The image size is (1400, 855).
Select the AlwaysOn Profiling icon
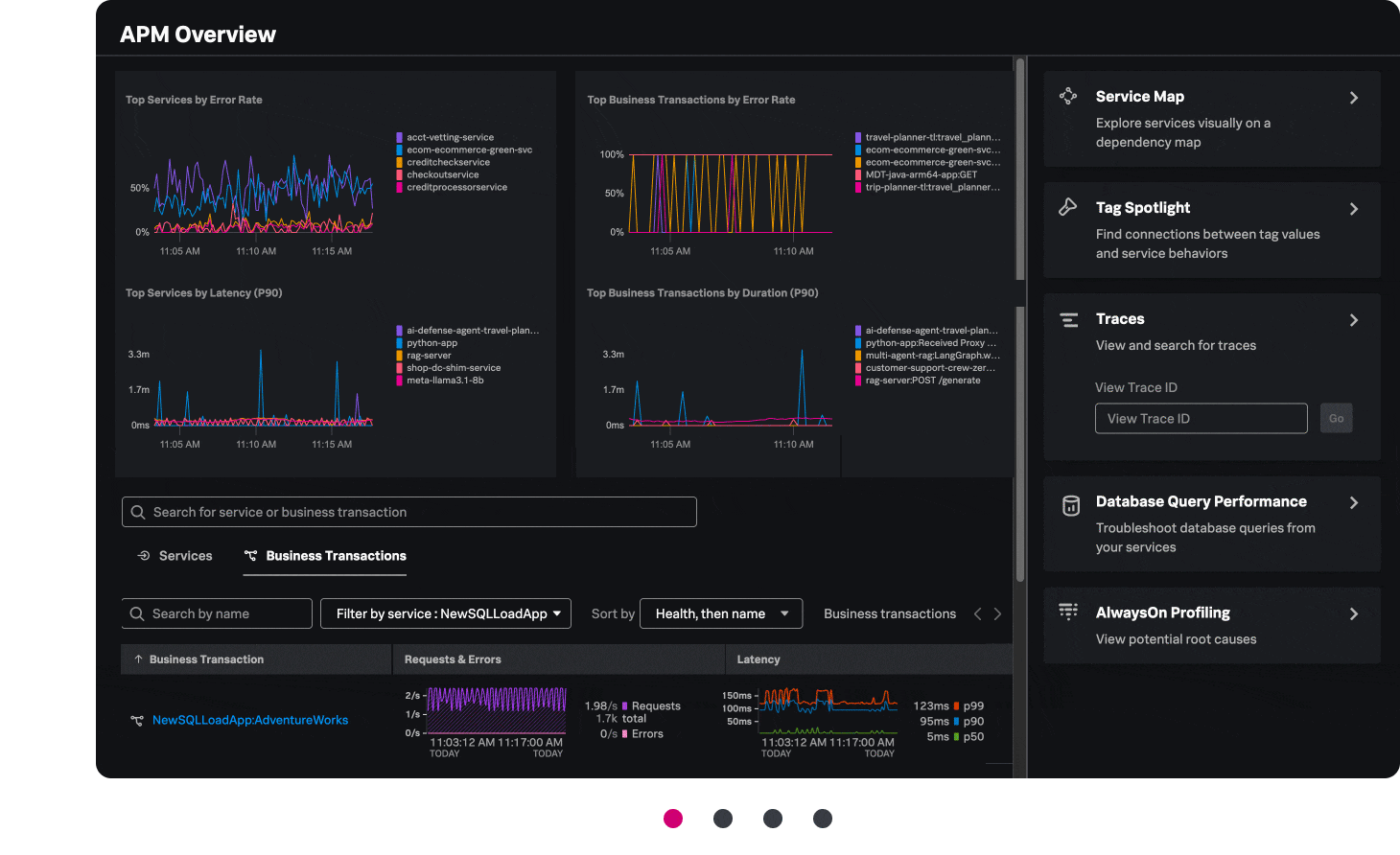point(1067,612)
